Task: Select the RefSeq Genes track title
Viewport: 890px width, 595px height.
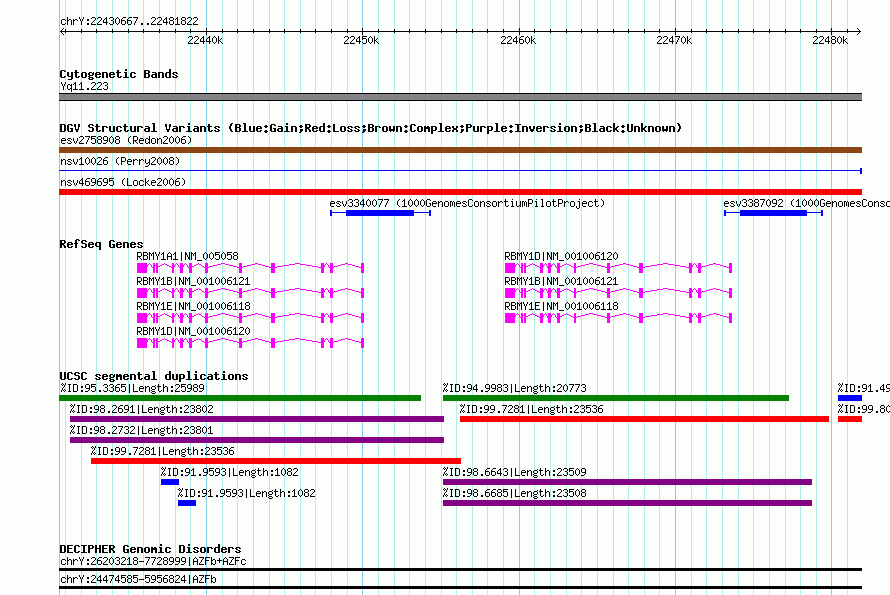Action: pyautogui.click(x=101, y=244)
